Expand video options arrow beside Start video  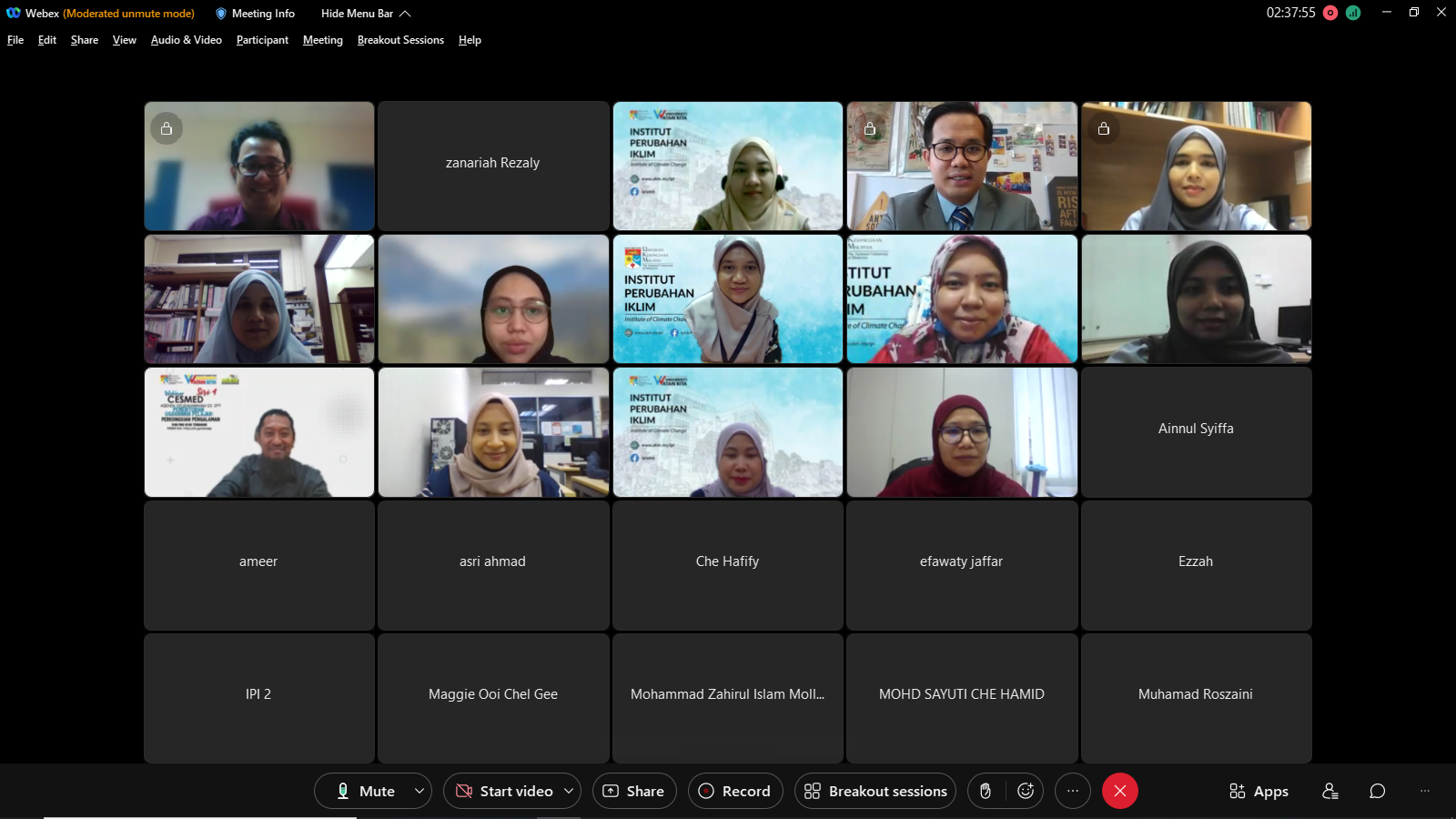tap(569, 791)
